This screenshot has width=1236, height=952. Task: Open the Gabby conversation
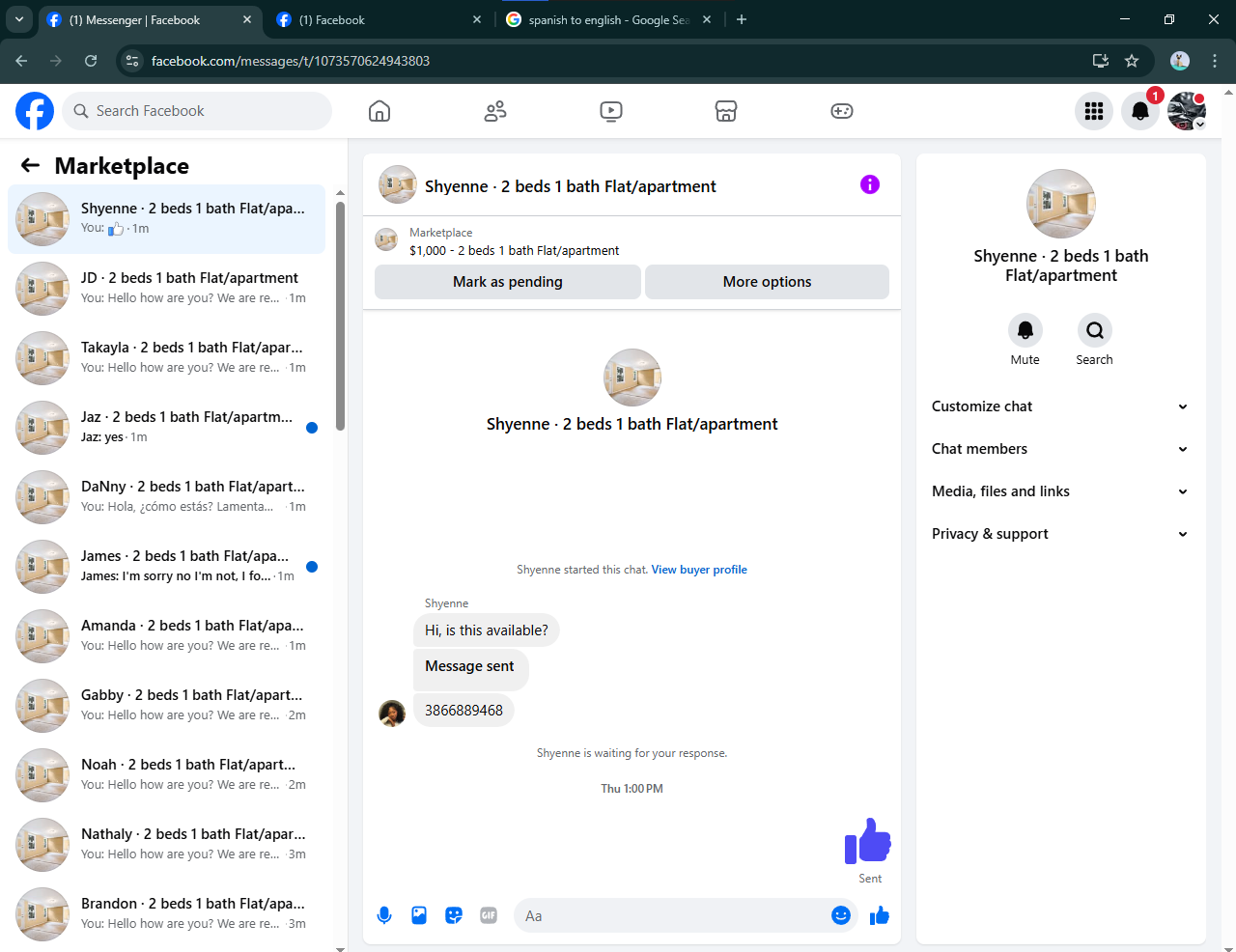(x=167, y=706)
